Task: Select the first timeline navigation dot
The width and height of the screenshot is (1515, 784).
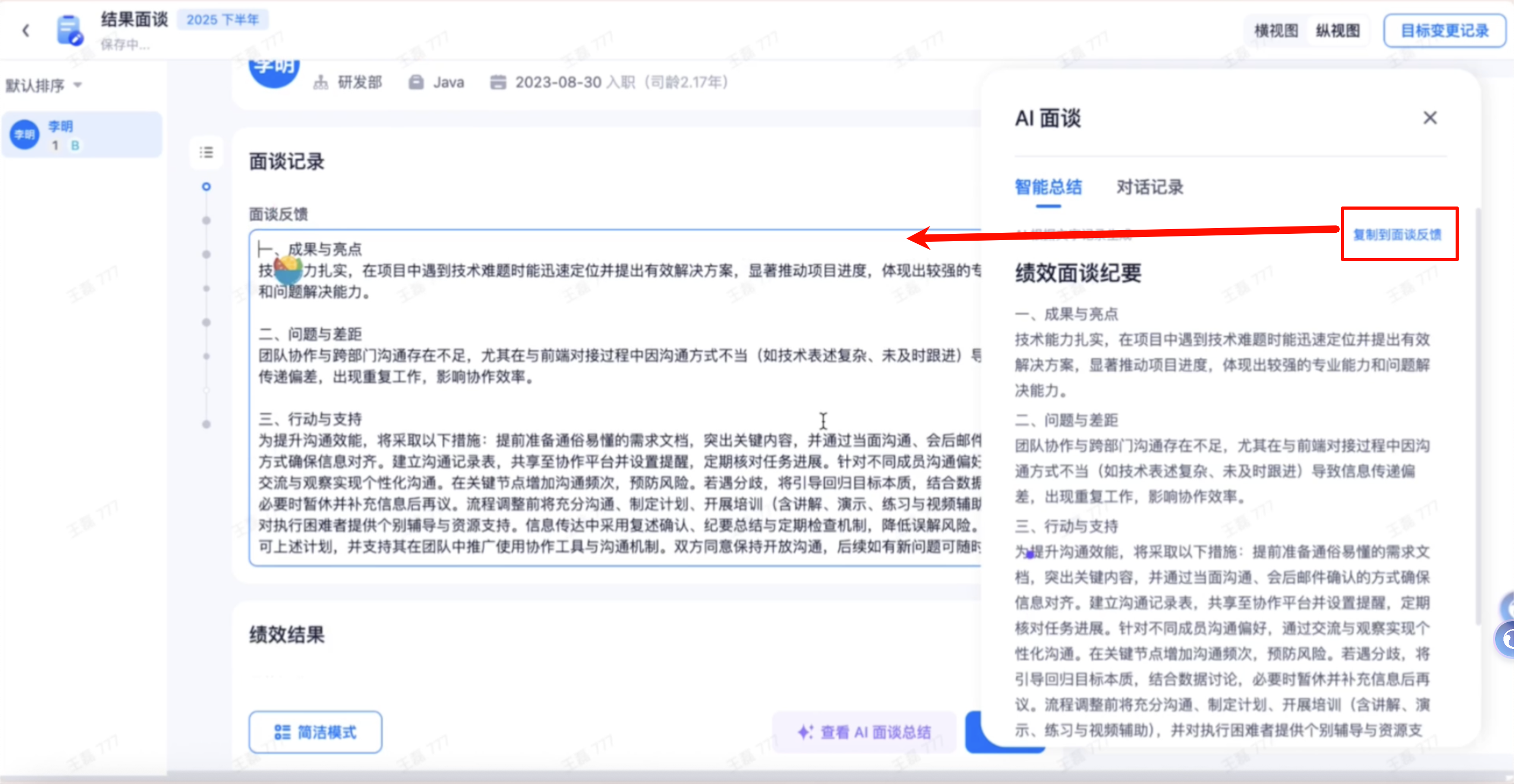Action: click(x=206, y=187)
